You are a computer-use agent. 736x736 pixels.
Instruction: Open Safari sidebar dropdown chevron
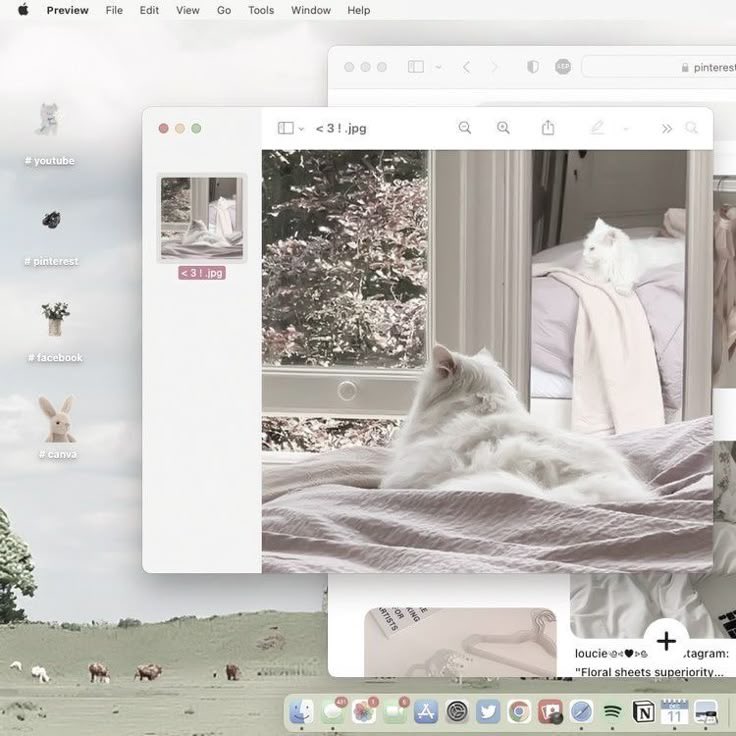click(x=438, y=68)
